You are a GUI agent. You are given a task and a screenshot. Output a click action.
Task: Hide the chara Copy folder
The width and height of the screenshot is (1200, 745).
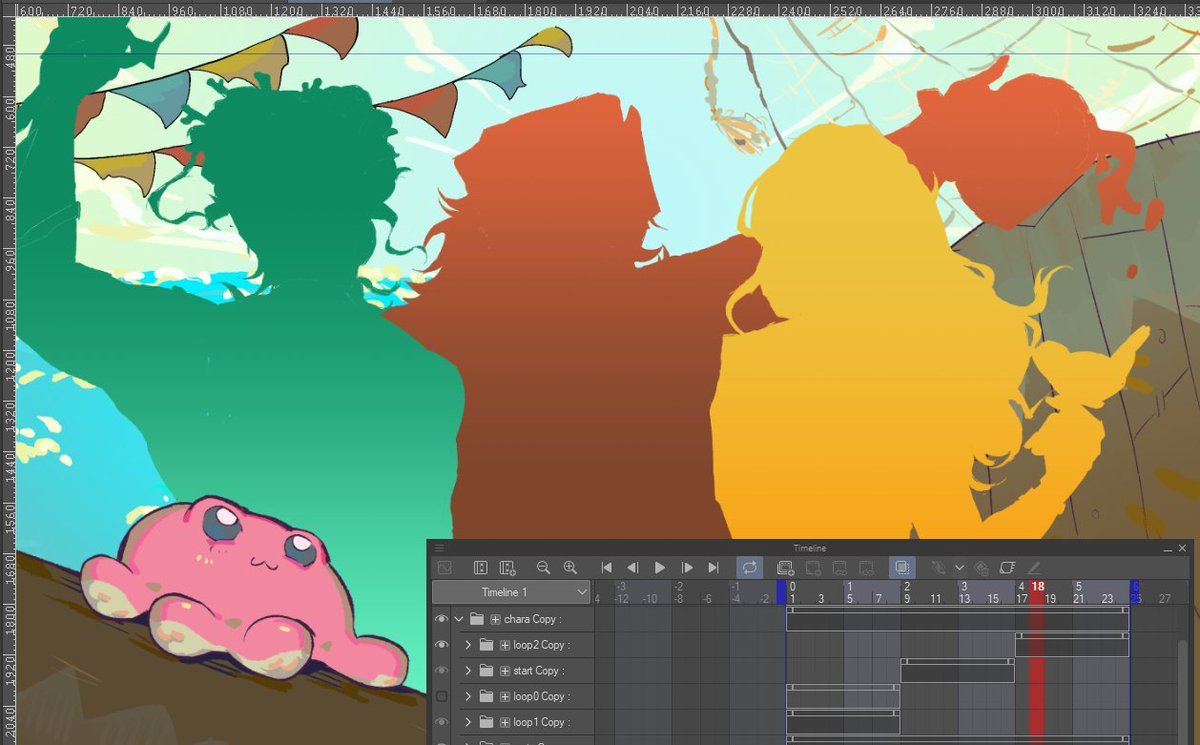pos(441,619)
